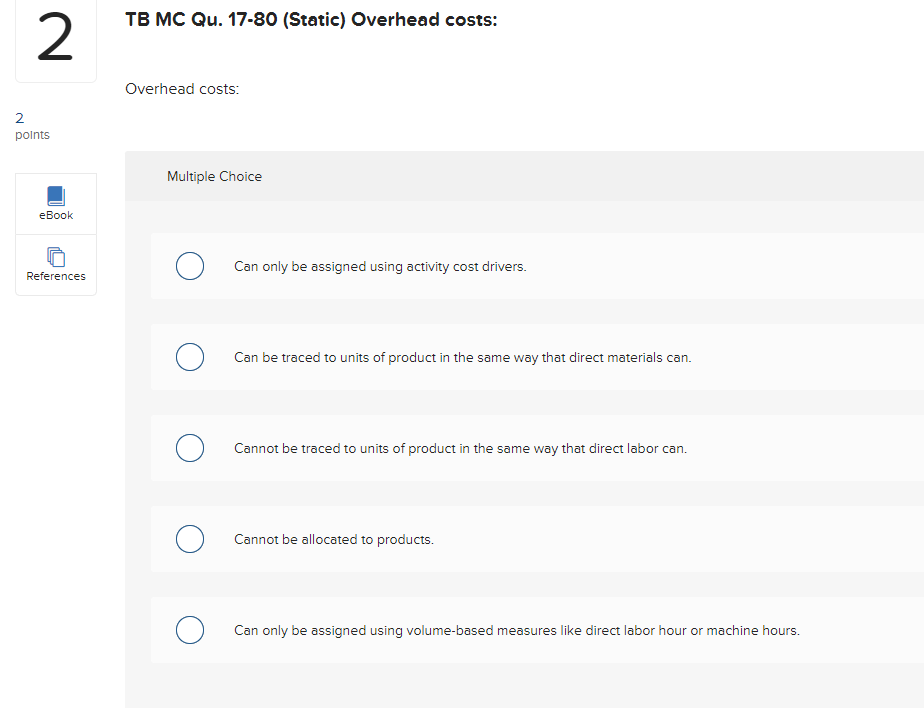Click the 'TB MC Qu. 17-80' question title
Screen dimensions: 924x708
311,21
